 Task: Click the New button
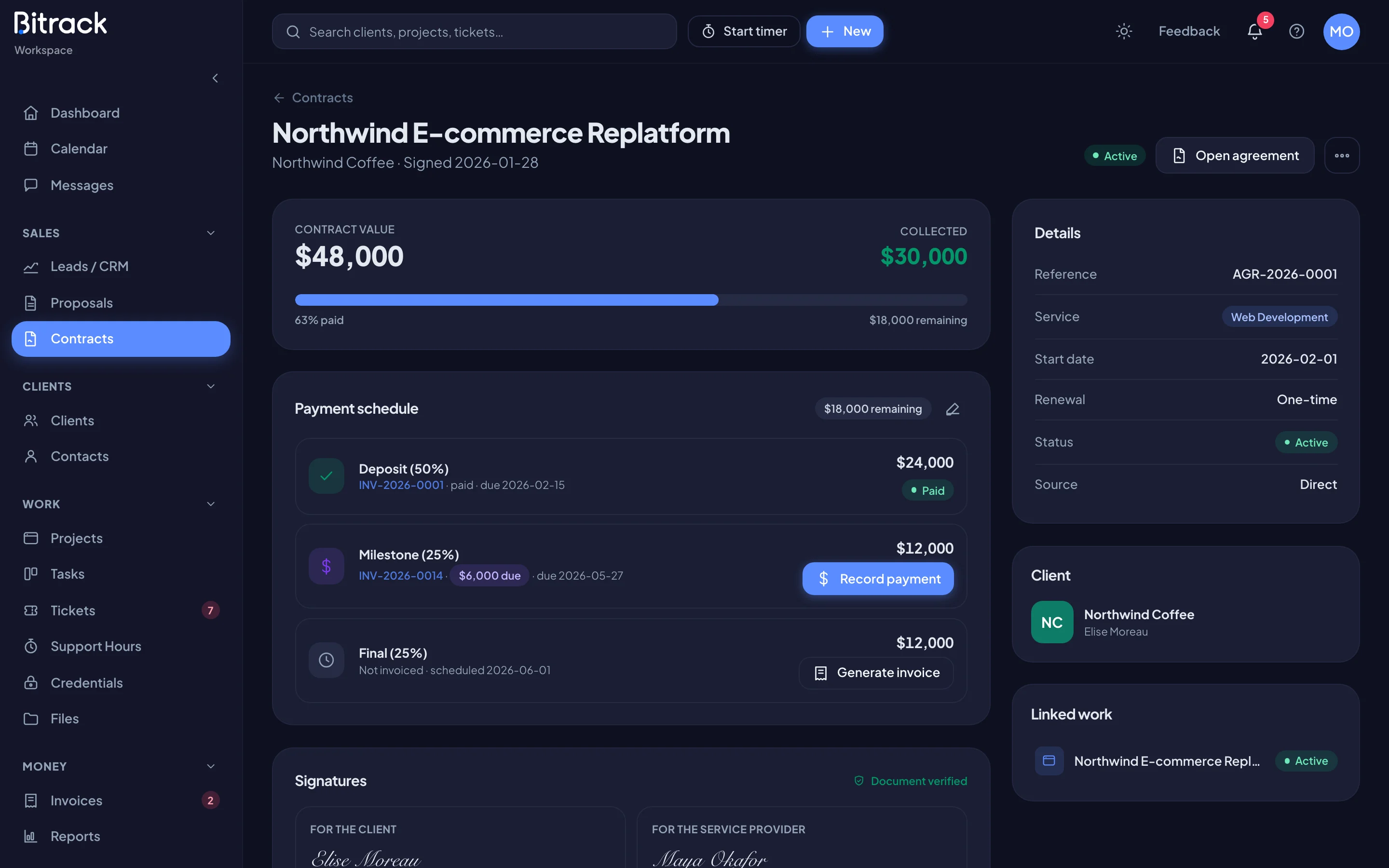tap(844, 31)
